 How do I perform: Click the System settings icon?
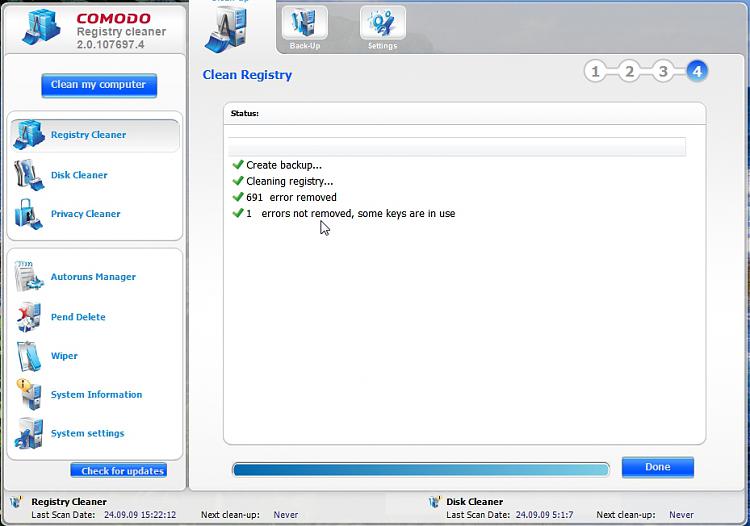point(29,433)
